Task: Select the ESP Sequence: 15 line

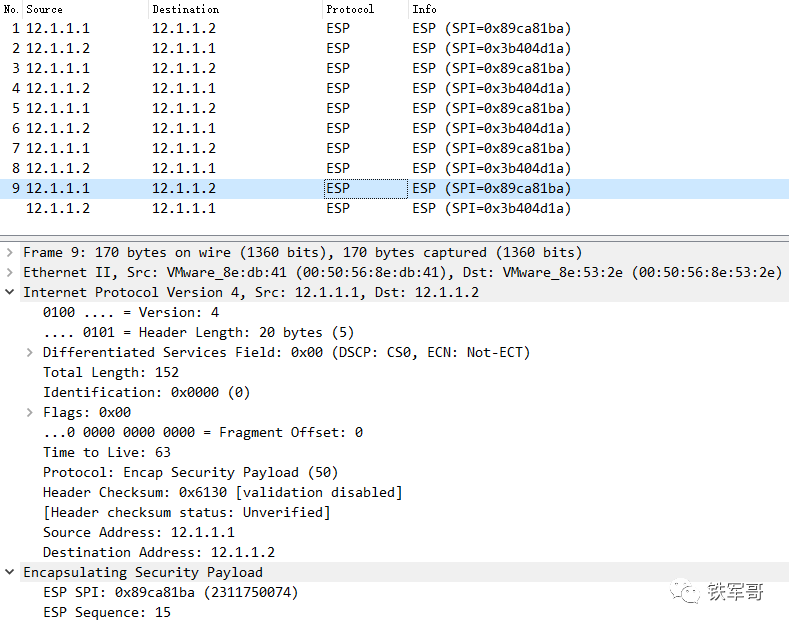Action: click(x=107, y=612)
